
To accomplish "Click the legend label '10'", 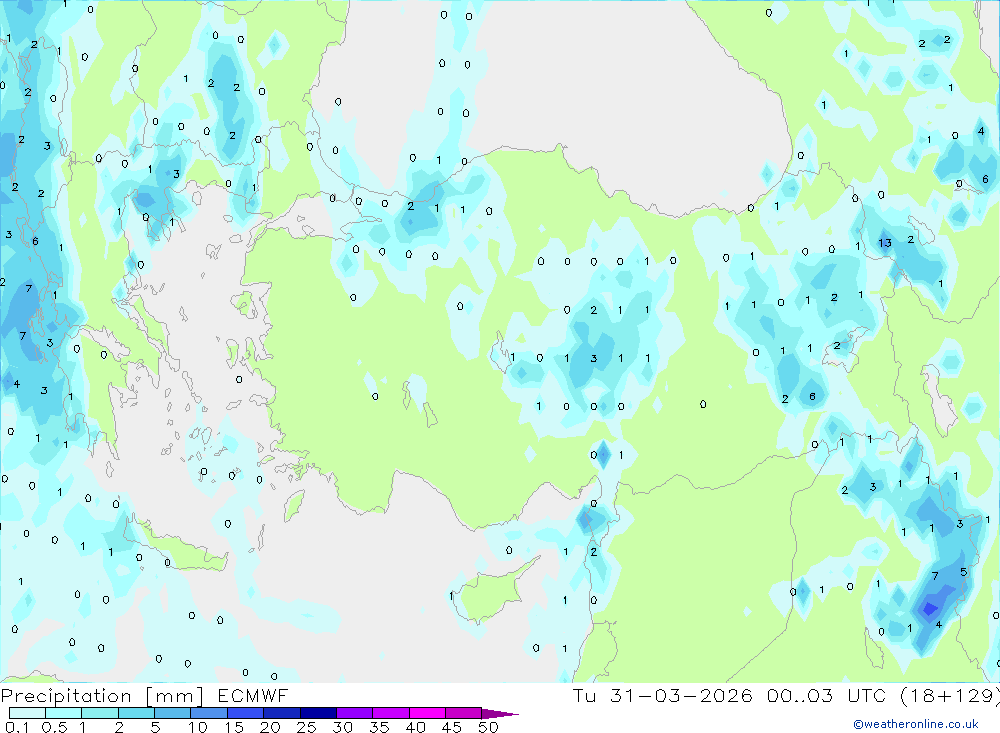I will [x=198, y=727].
